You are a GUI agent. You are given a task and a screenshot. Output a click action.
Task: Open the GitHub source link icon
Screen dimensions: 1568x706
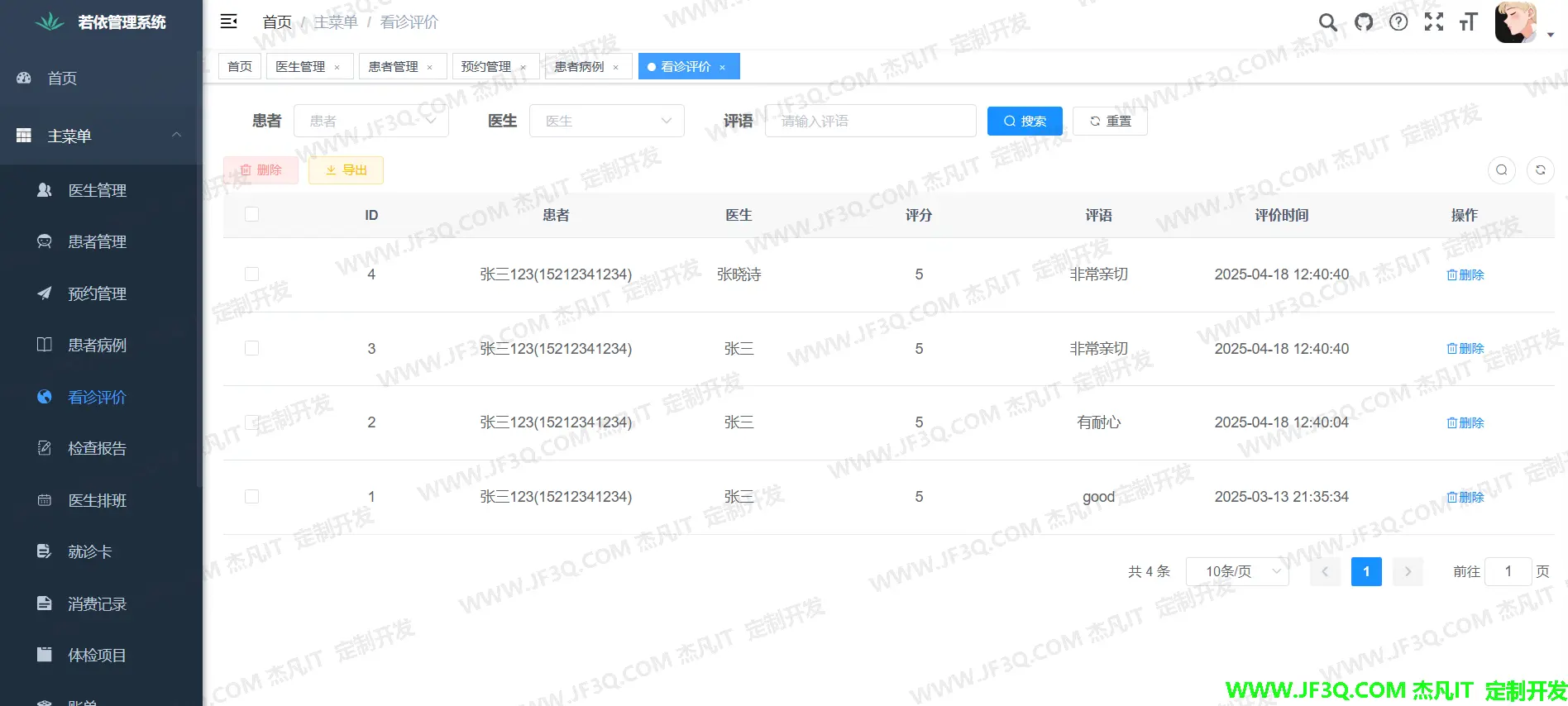pos(1364,22)
